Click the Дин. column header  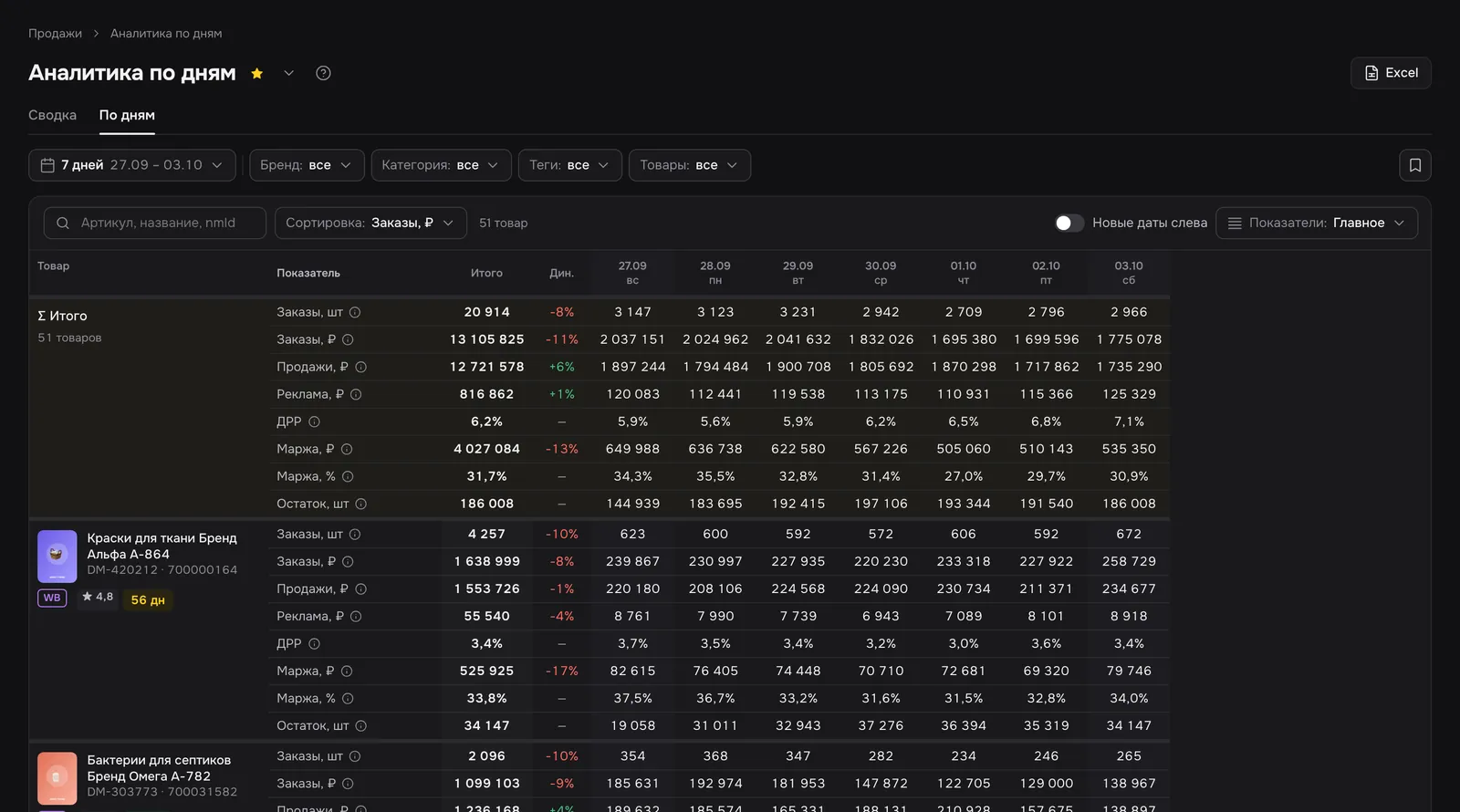(561, 273)
